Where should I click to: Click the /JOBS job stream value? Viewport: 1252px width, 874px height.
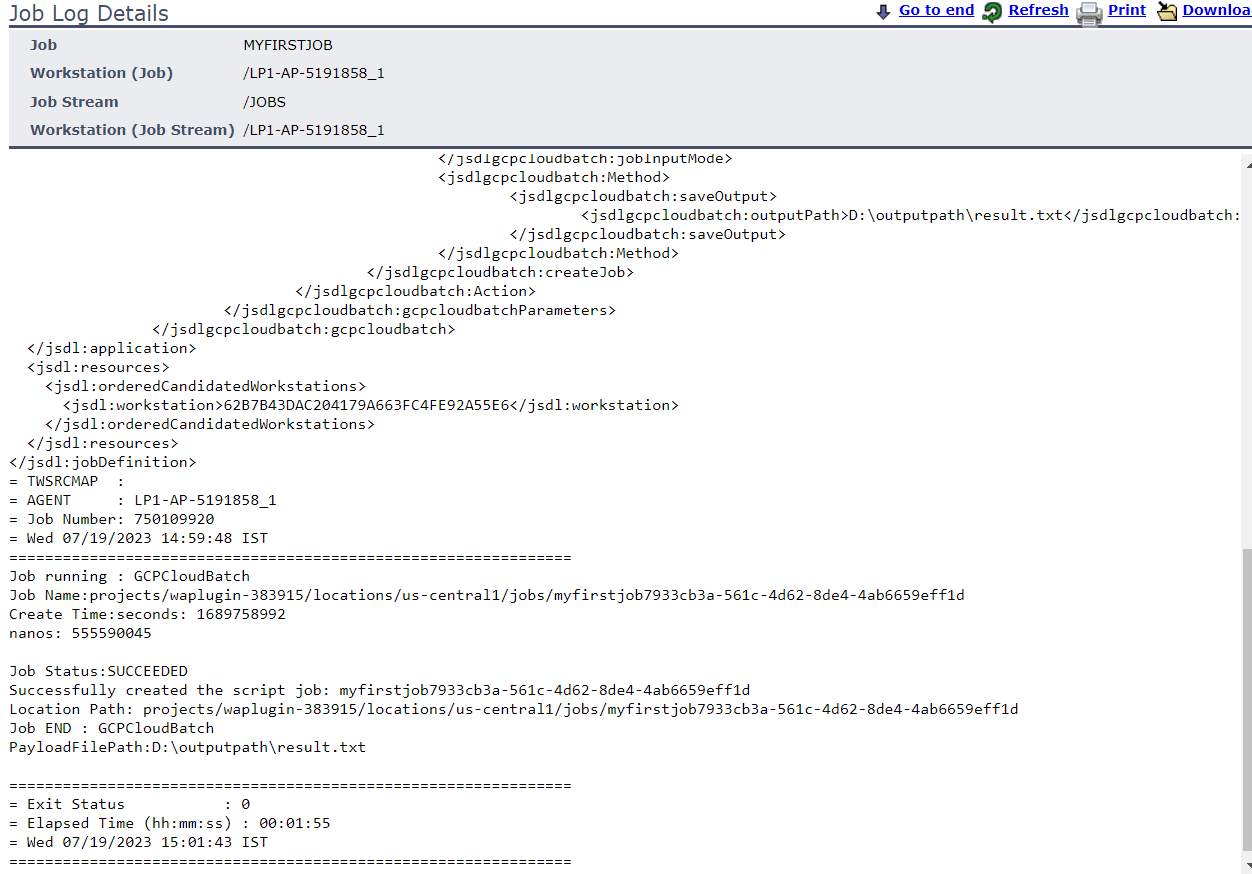(265, 102)
